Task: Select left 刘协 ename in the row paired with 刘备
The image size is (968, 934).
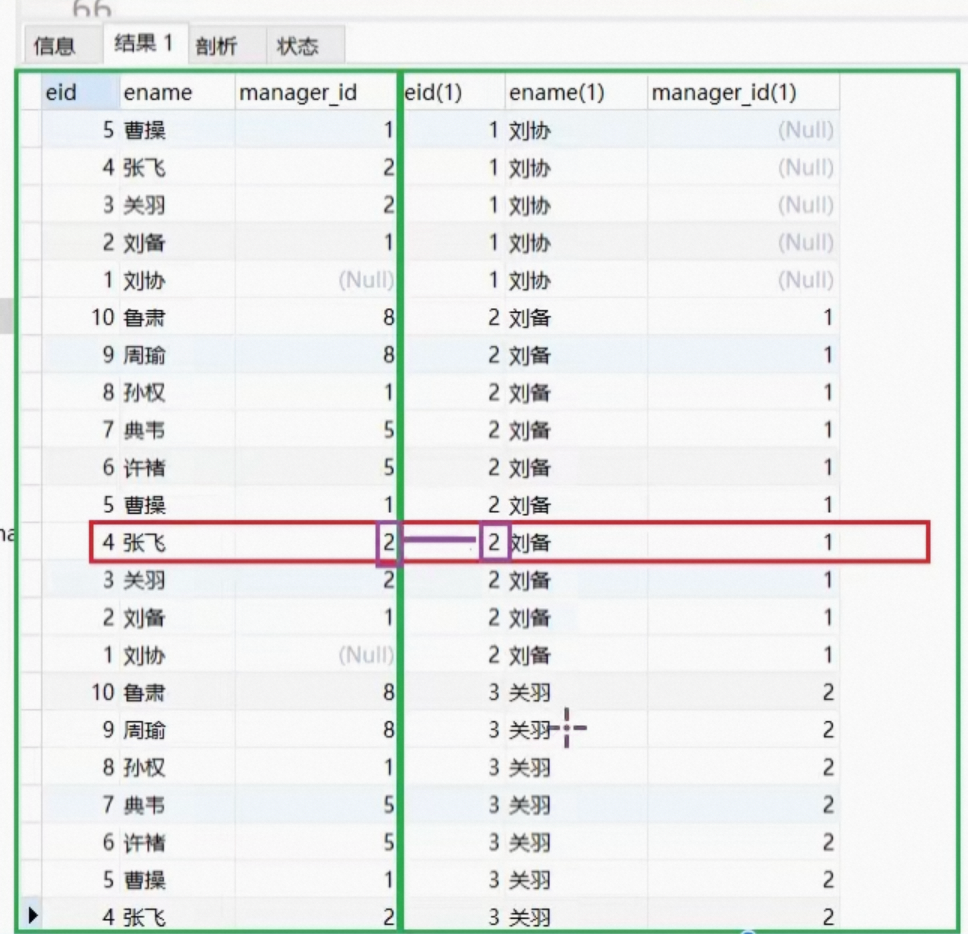Action: [x=144, y=655]
